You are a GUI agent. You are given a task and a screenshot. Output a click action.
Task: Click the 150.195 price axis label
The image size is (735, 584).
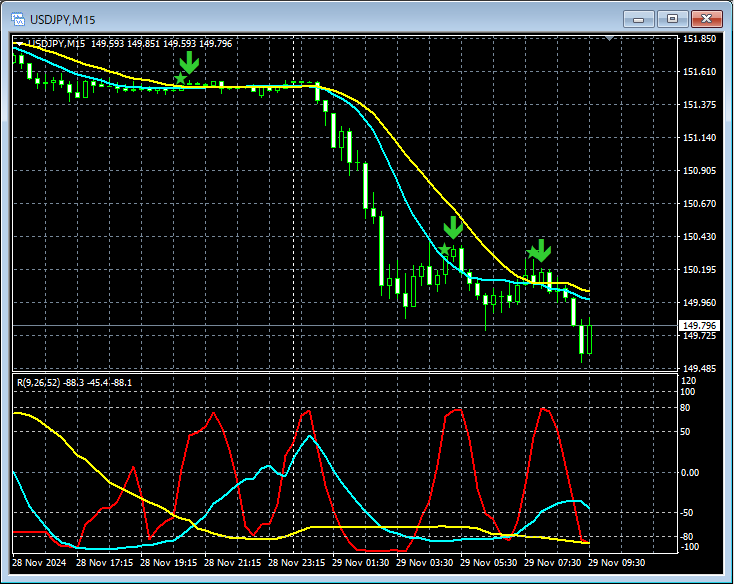tap(699, 270)
